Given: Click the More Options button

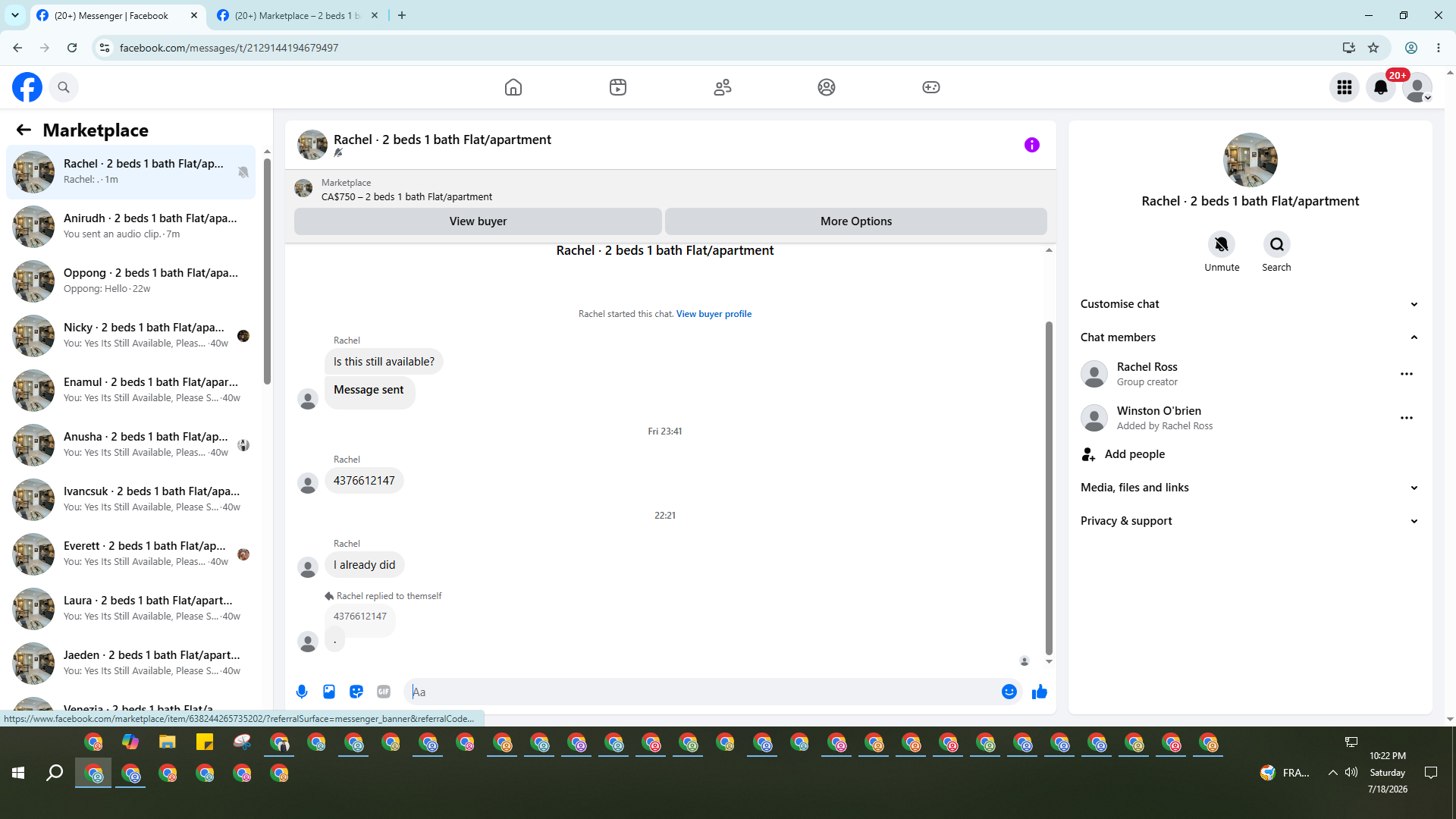Looking at the screenshot, I should coord(856,221).
